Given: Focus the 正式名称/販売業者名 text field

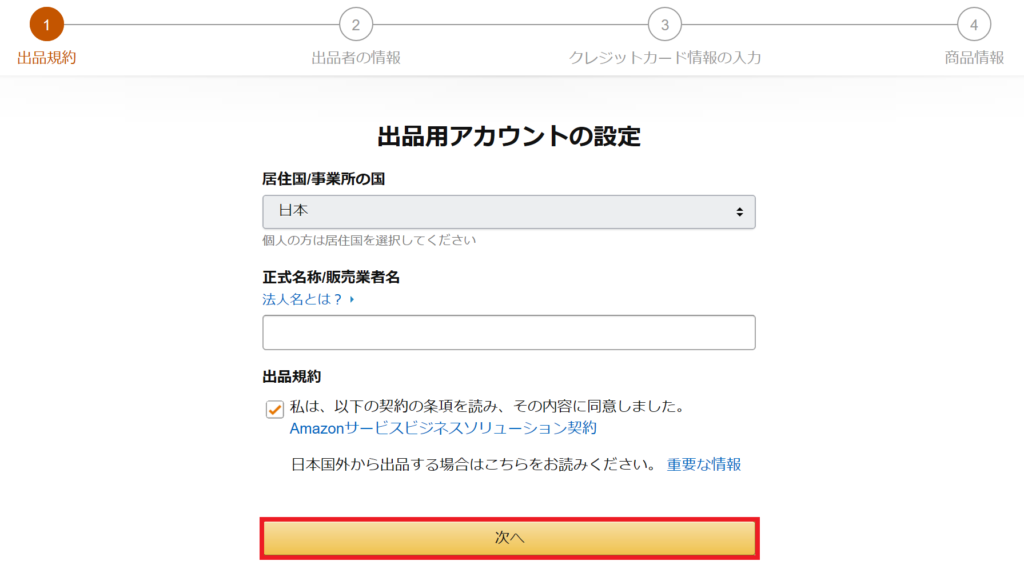Looking at the screenshot, I should 509,332.
